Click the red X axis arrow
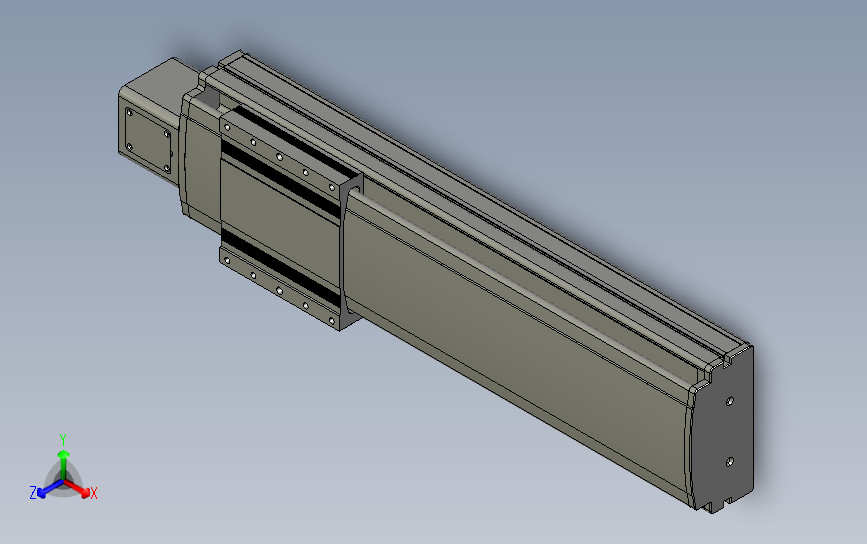 point(78,488)
